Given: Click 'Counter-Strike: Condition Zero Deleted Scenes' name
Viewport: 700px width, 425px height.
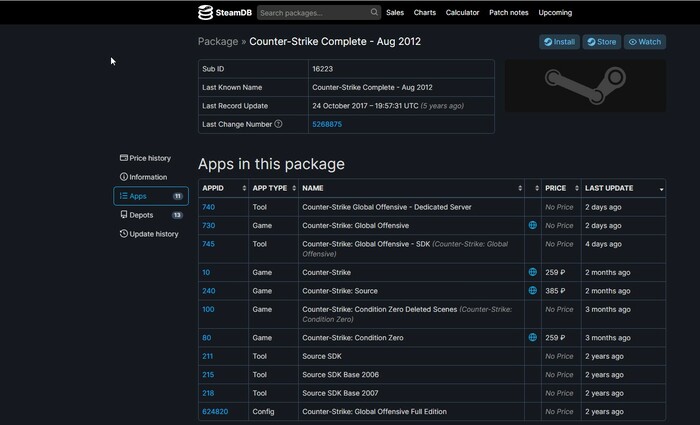Looking at the screenshot, I should (379, 309).
